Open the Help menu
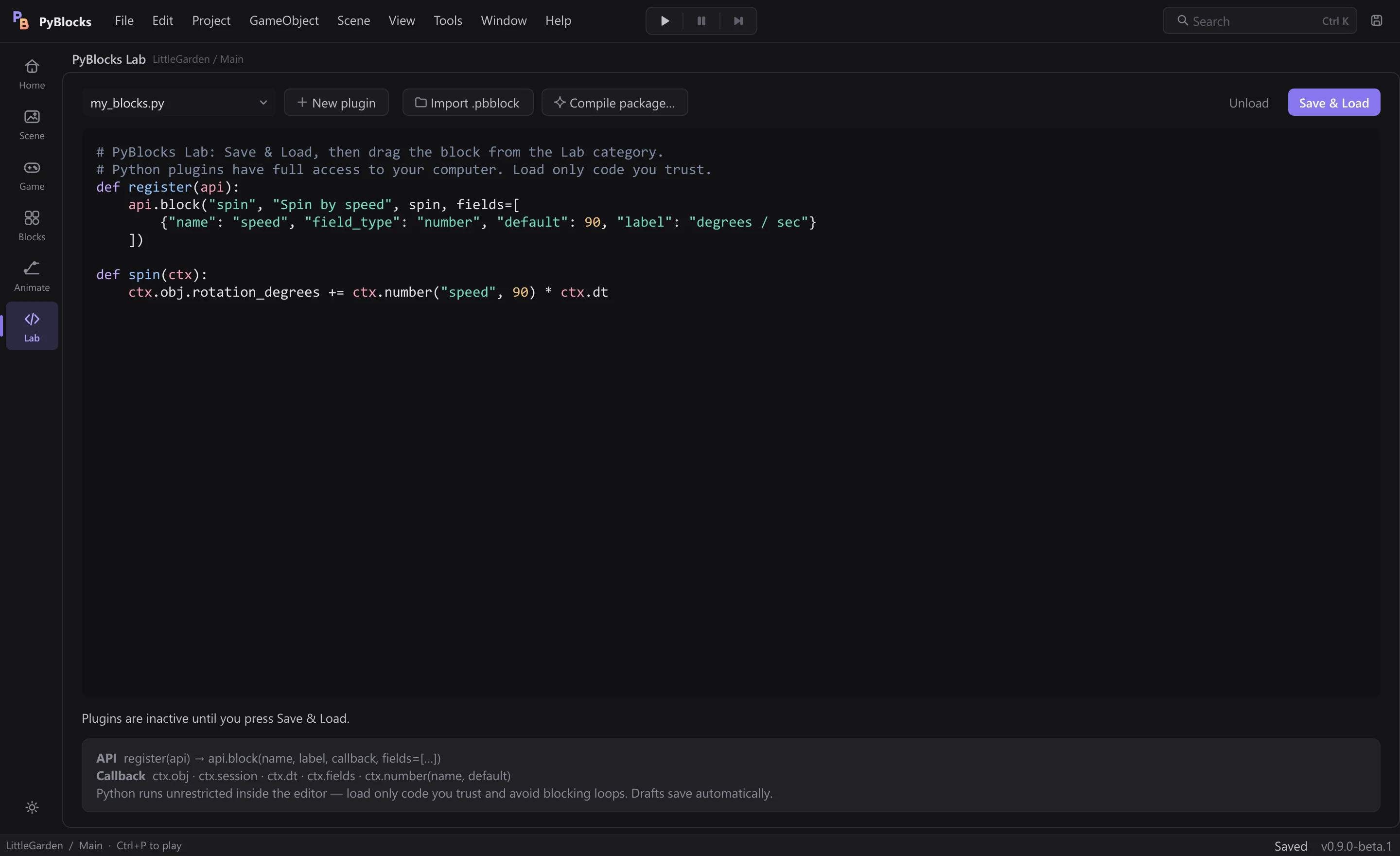The image size is (1400, 856). click(x=558, y=20)
